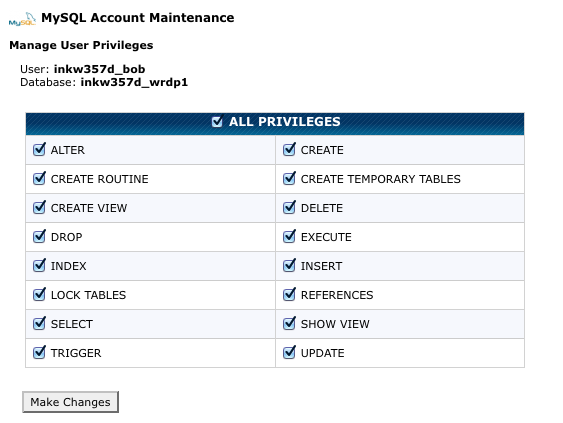Viewport: 563px width, 423px height.
Task: Disable the INSERT privilege
Action: [289, 266]
